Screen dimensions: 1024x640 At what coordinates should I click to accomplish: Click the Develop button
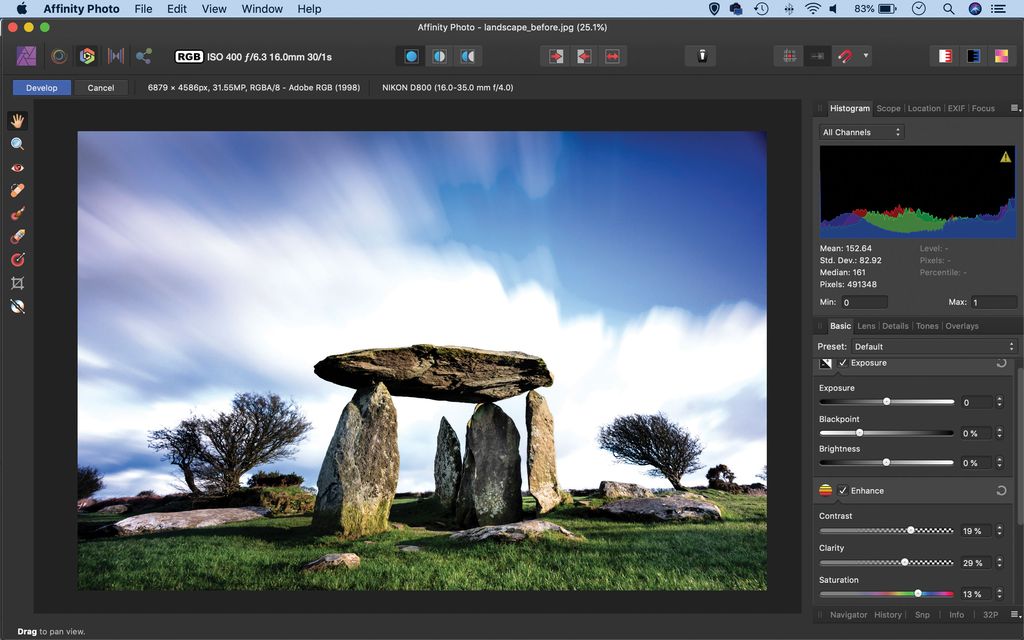pyautogui.click(x=40, y=87)
